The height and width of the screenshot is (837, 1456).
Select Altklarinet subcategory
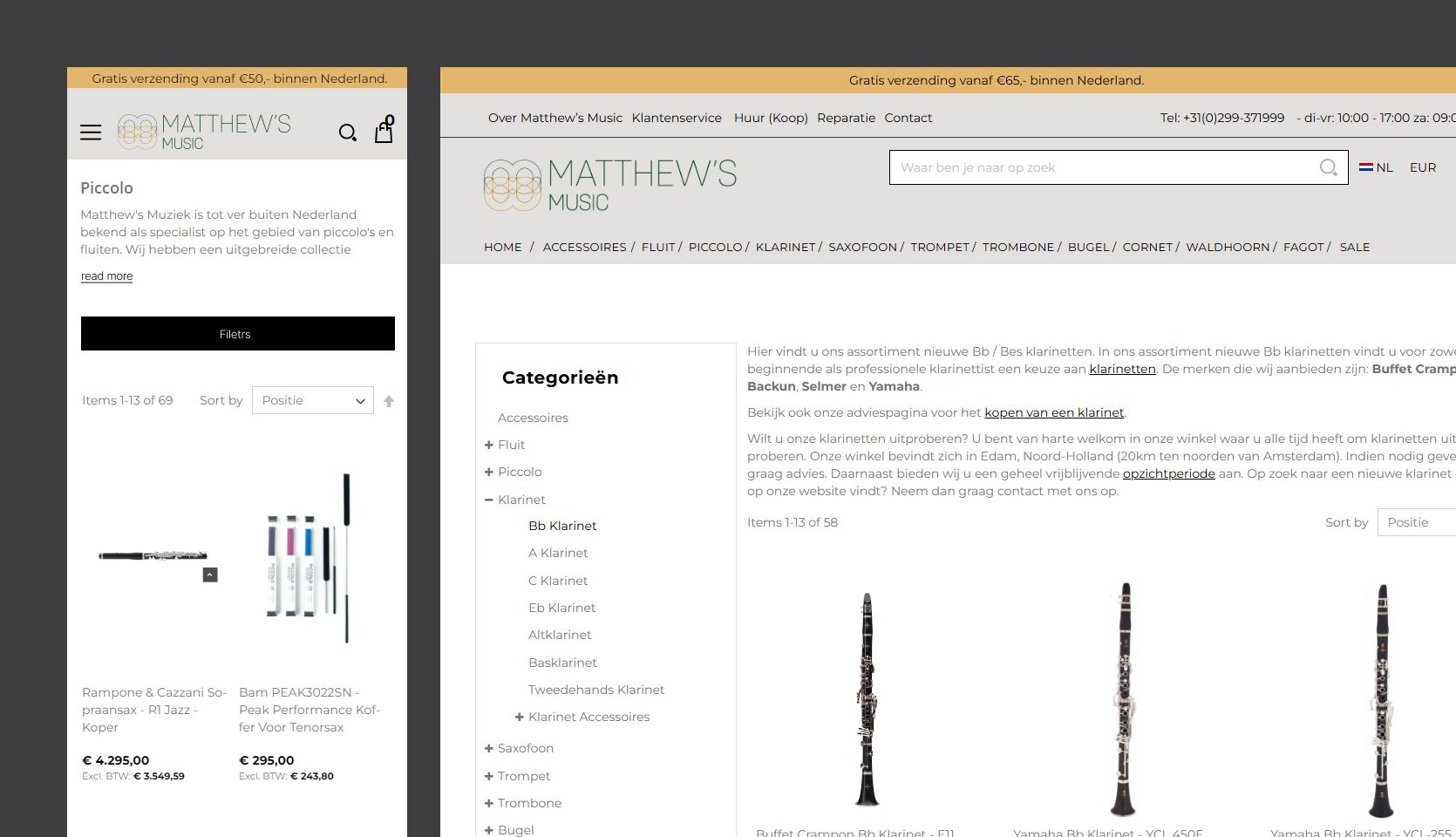tap(560, 635)
